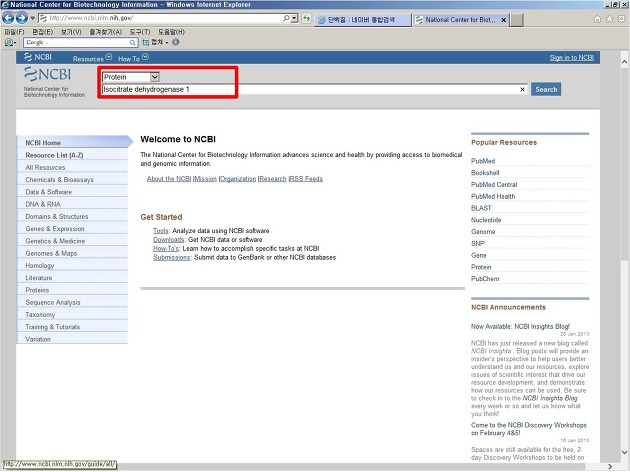
Task: Click the browser Forward arrow button
Action: coord(22,18)
